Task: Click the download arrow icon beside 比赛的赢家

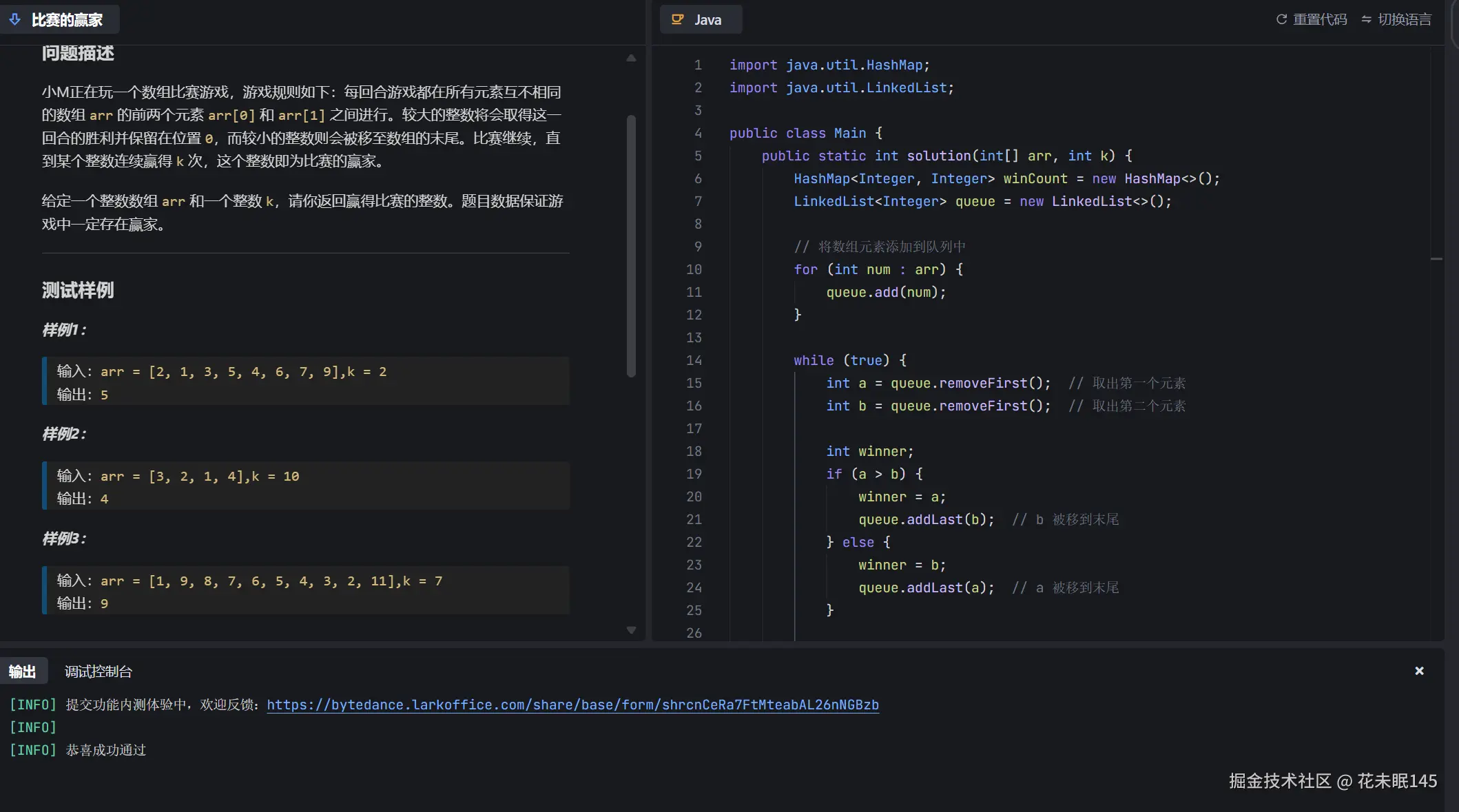Action: pyautogui.click(x=14, y=19)
